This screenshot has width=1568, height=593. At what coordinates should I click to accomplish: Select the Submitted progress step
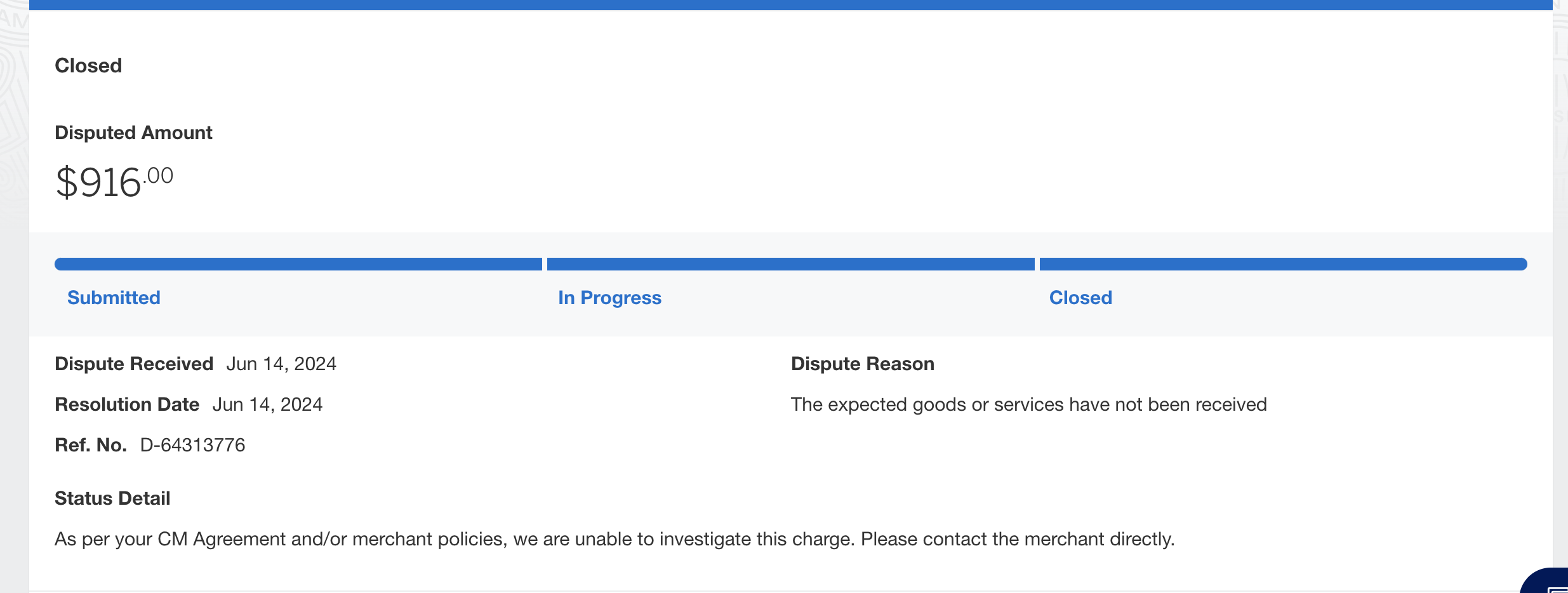coord(114,297)
